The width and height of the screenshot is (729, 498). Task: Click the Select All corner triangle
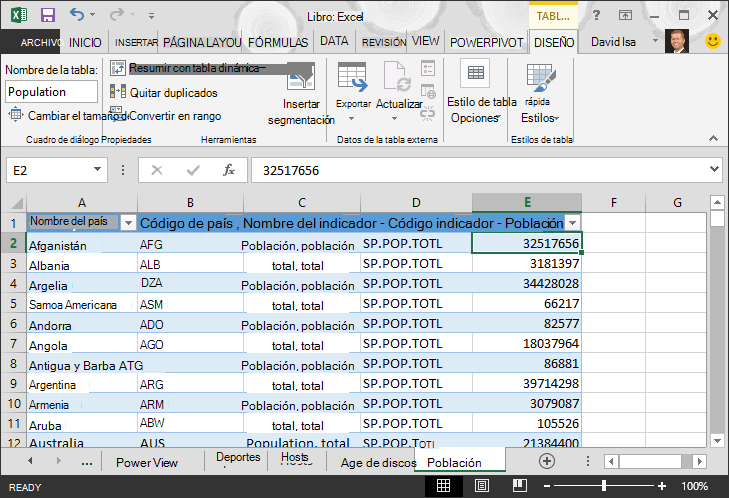[x=17, y=203]
